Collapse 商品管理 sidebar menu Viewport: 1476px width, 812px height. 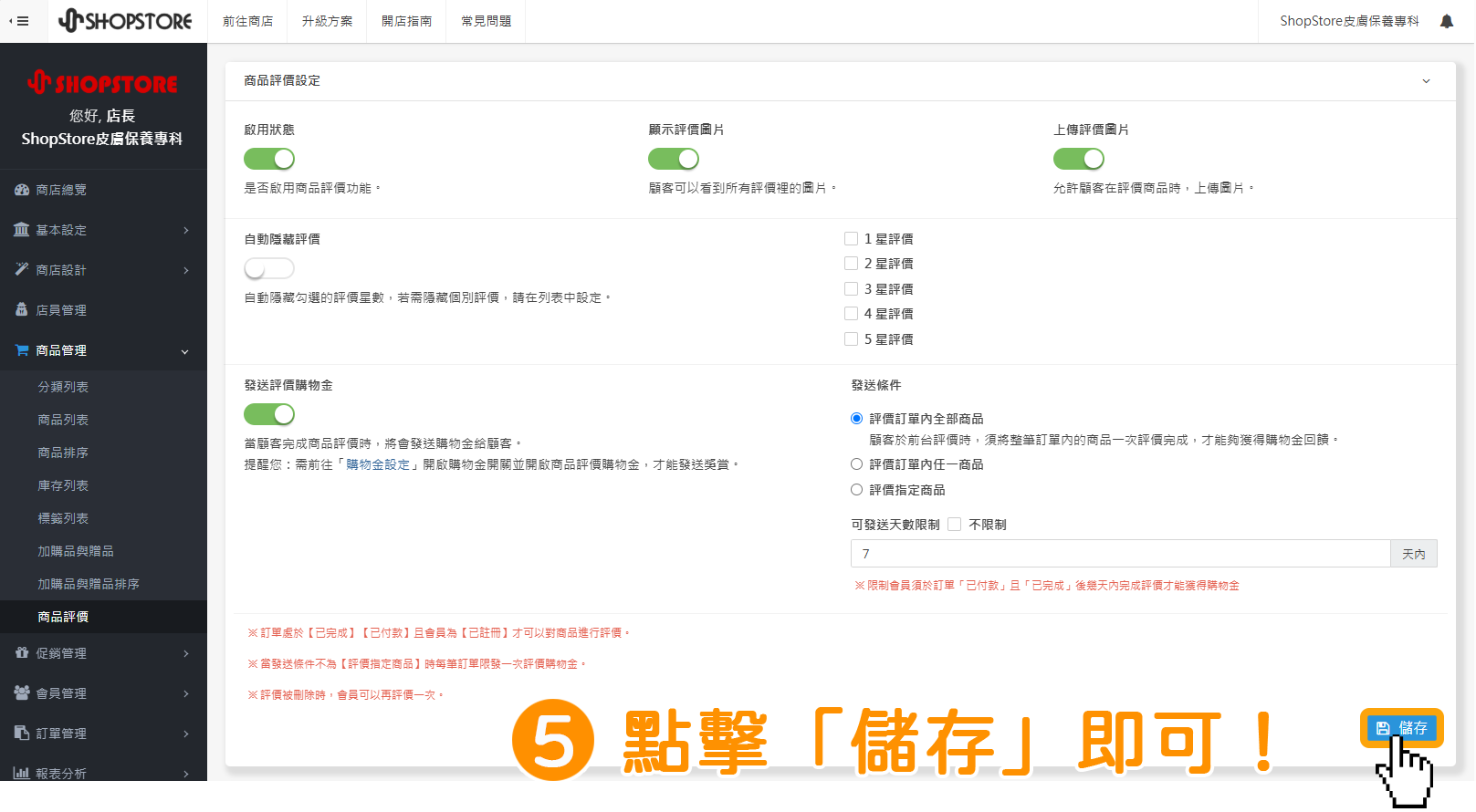(185, 351)
